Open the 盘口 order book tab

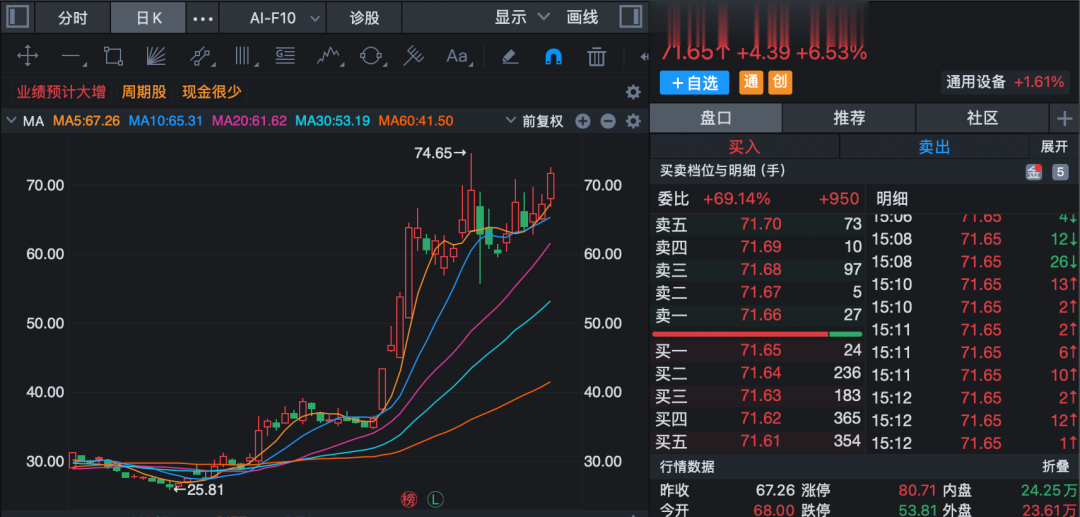(x=716, y=118)
